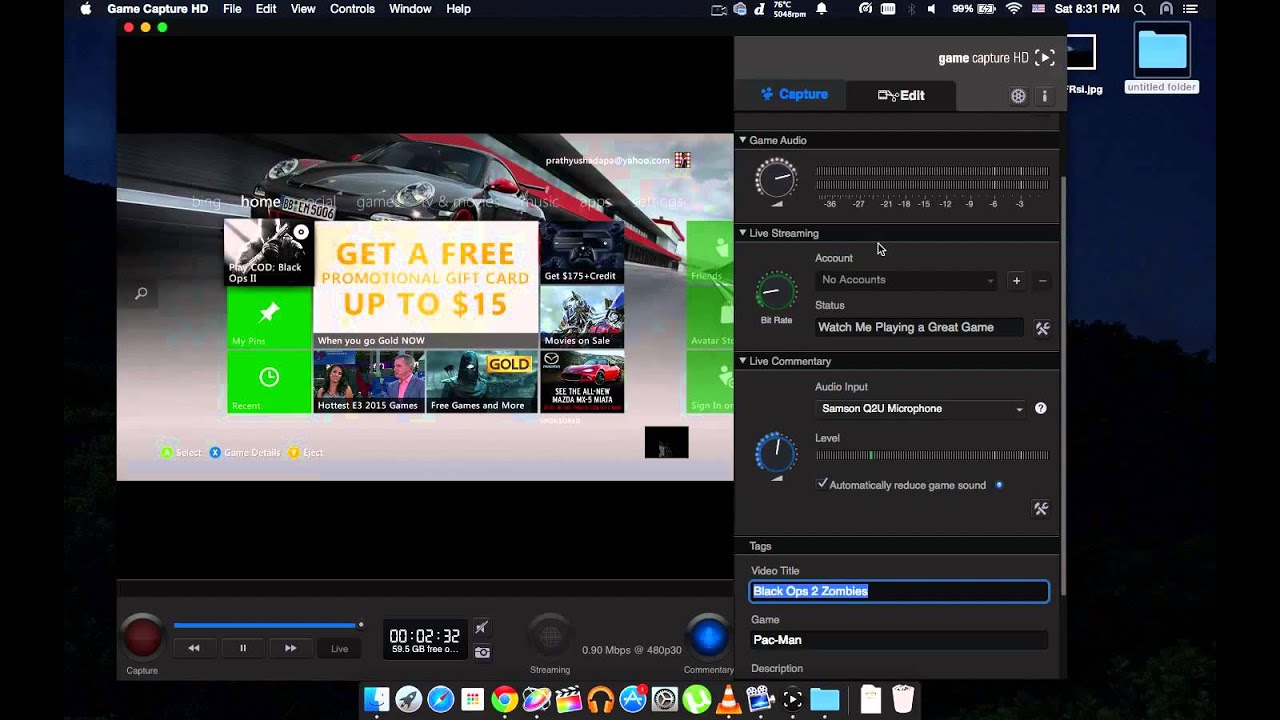
Task: Add a streaming account with plus button
Action: tap(1016, 281)
